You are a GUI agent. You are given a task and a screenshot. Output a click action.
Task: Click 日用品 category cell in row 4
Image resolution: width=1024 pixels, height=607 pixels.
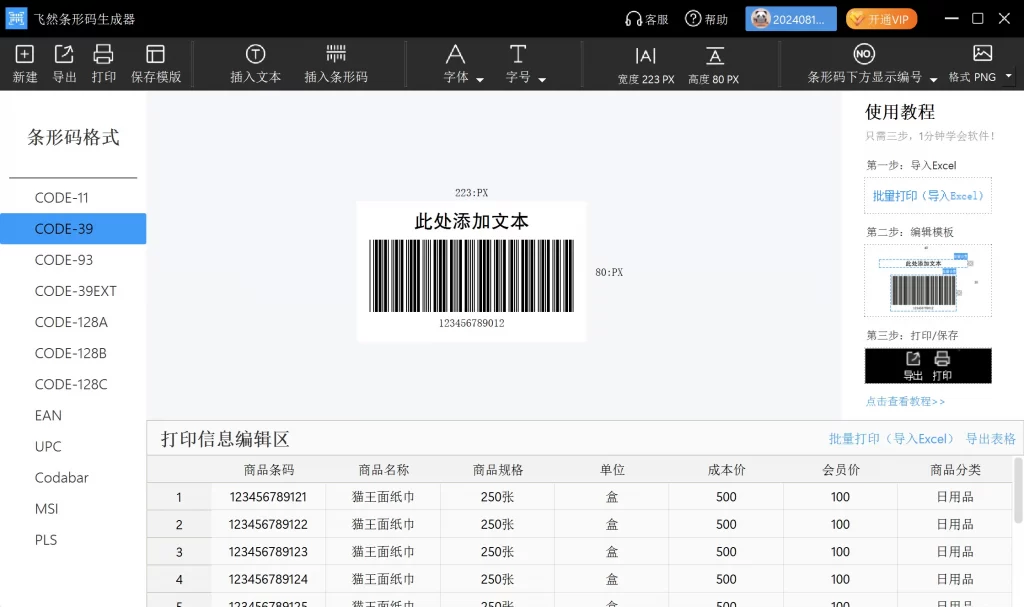(x=955, y=580)
